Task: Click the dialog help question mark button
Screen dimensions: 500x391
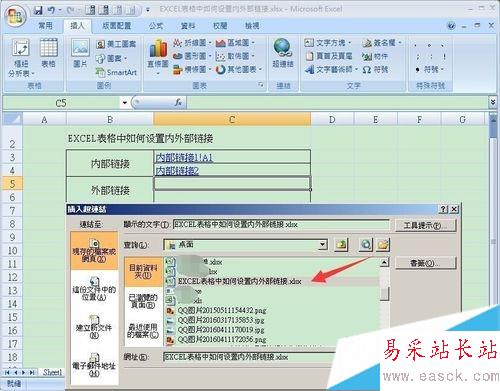Action: 443,209
